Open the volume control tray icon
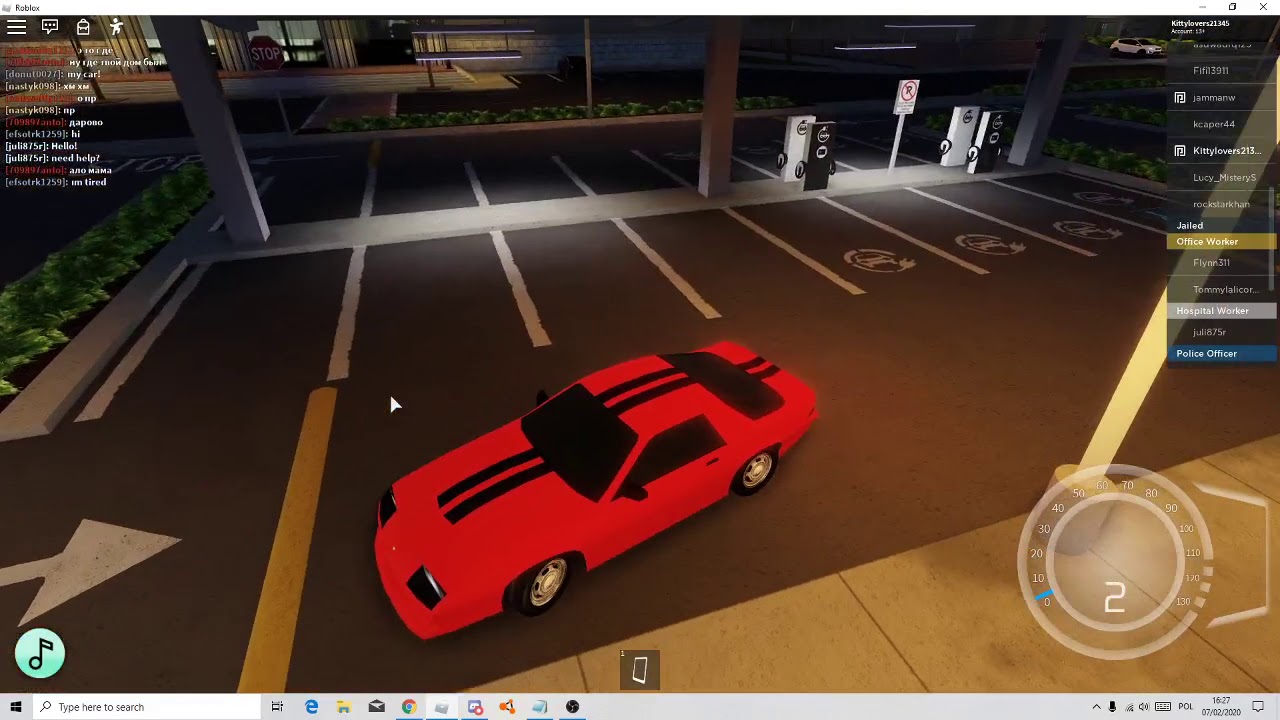The image size is (1280, 720). click(x=1144, y=707)
